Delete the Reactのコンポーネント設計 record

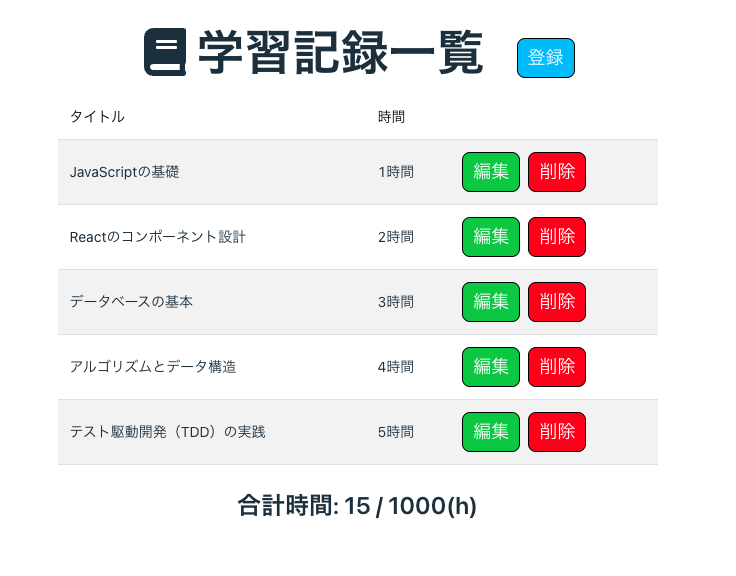pos(557,237)
